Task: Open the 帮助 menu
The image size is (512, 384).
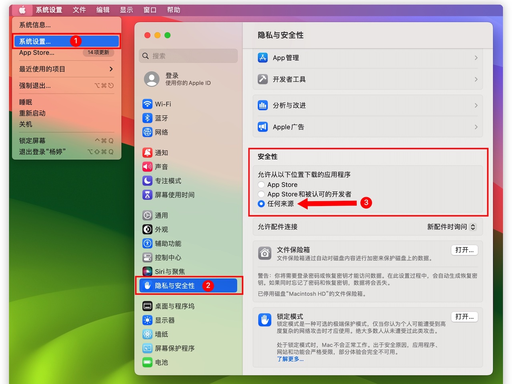Action: [174, 10]
